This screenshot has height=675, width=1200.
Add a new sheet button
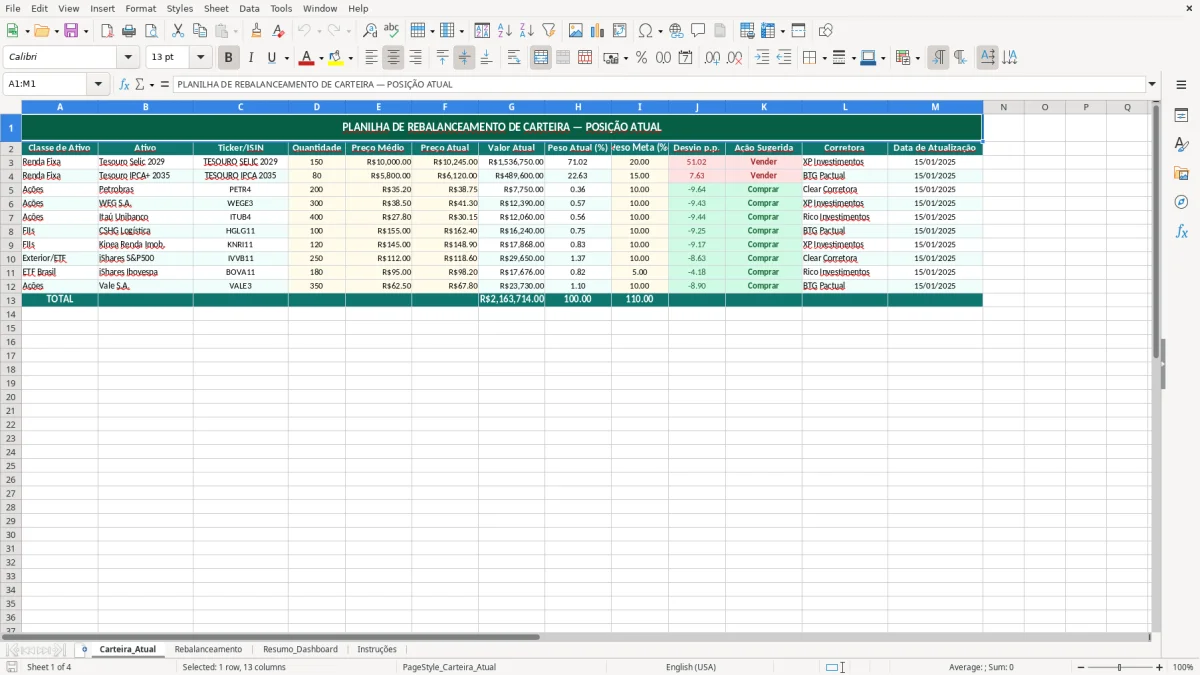[84, 649]
